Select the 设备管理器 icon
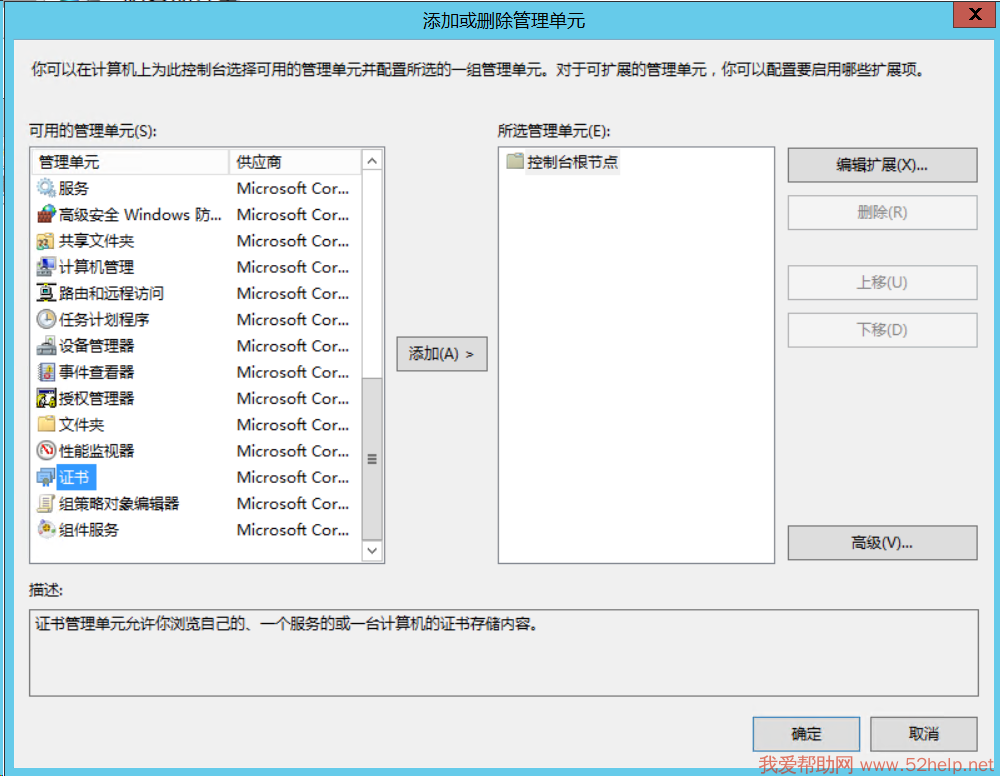This screenshot has height=776, width=1000. 46,346
